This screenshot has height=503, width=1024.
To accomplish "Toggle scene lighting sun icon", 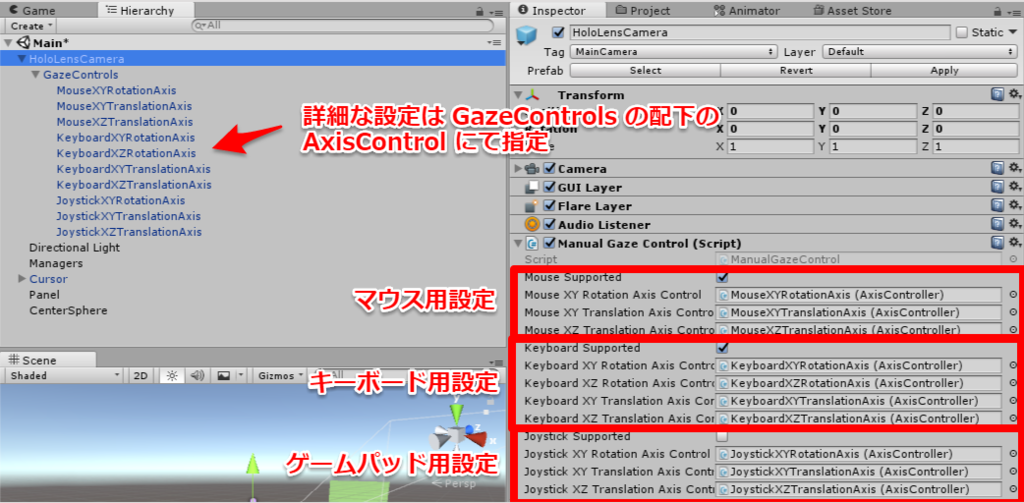I will coord(172,376).
